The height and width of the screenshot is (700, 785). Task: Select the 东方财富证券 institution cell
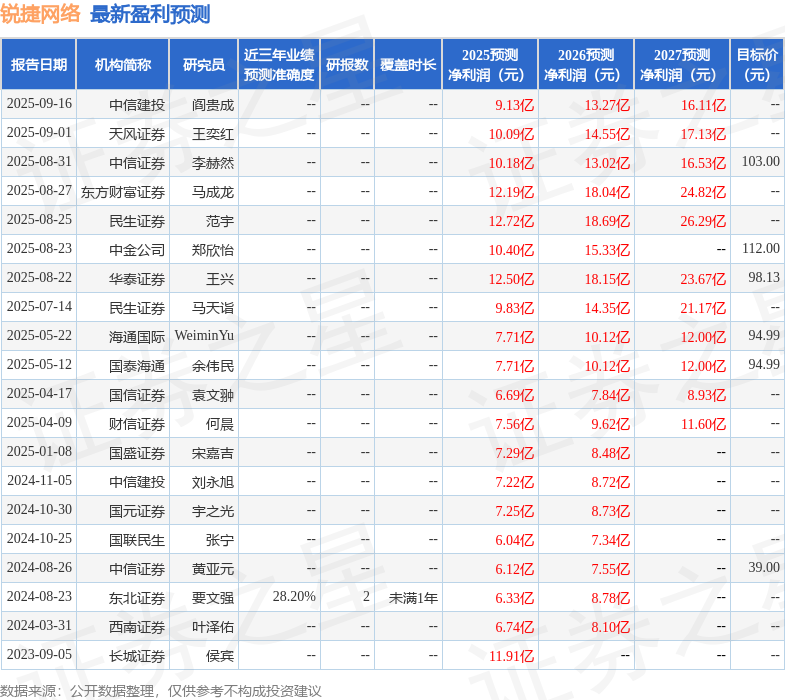coord(123,192)
